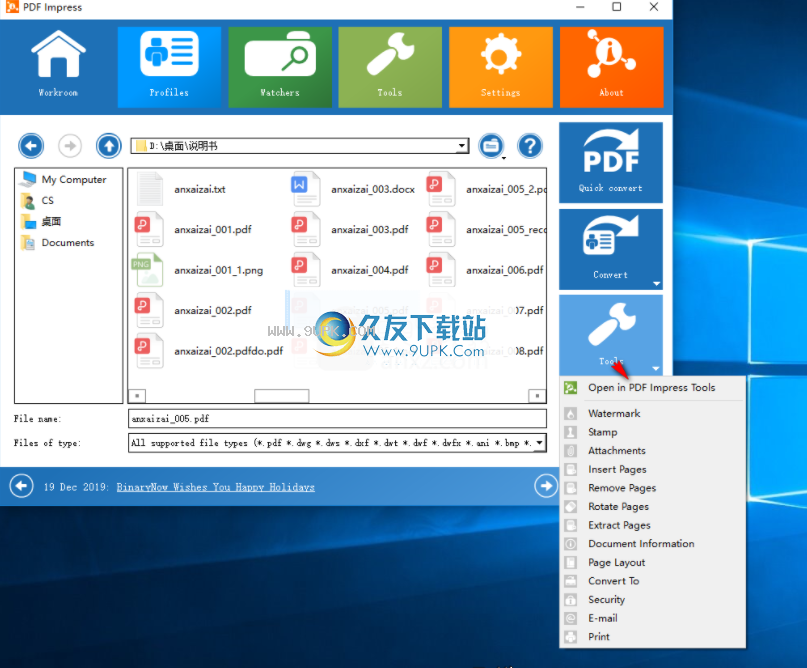
Task: Choose Page Layout menu item
Action: click(652, 562)
